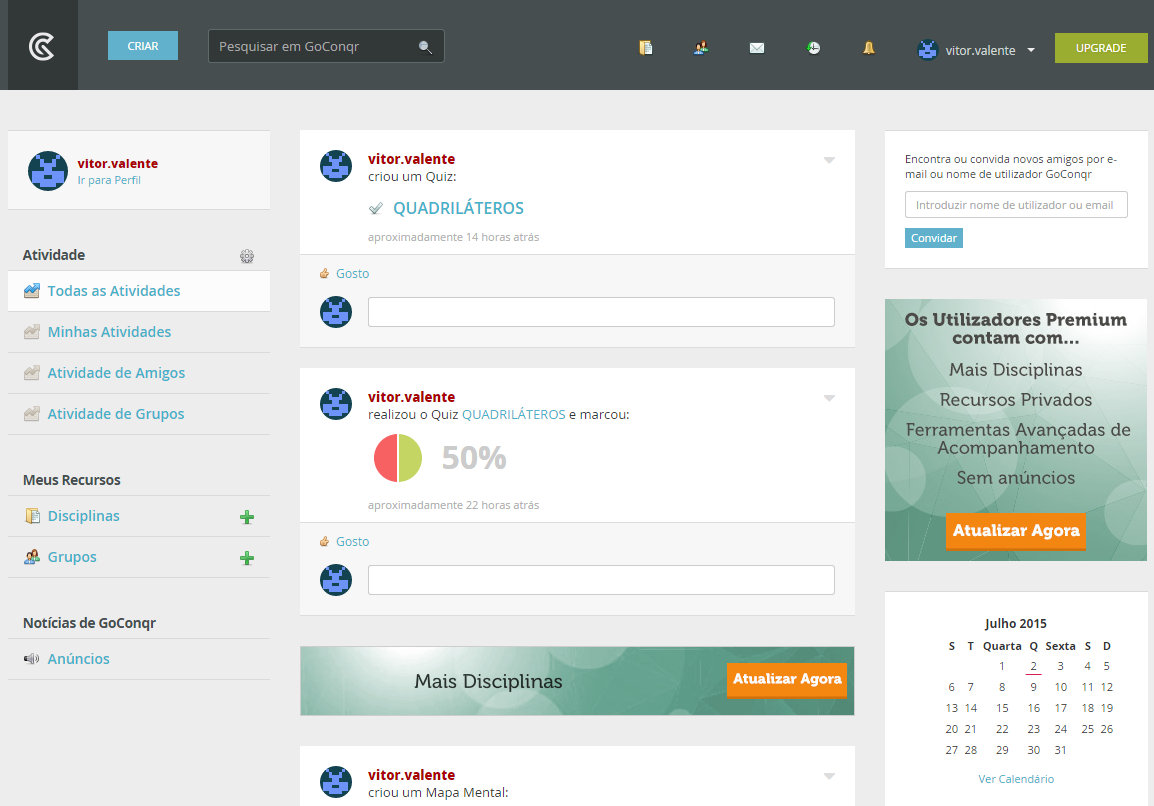This screenshot has height=806, width=1154.
Task: Open the notifications bell icon
Action: [x=868, y=48]
